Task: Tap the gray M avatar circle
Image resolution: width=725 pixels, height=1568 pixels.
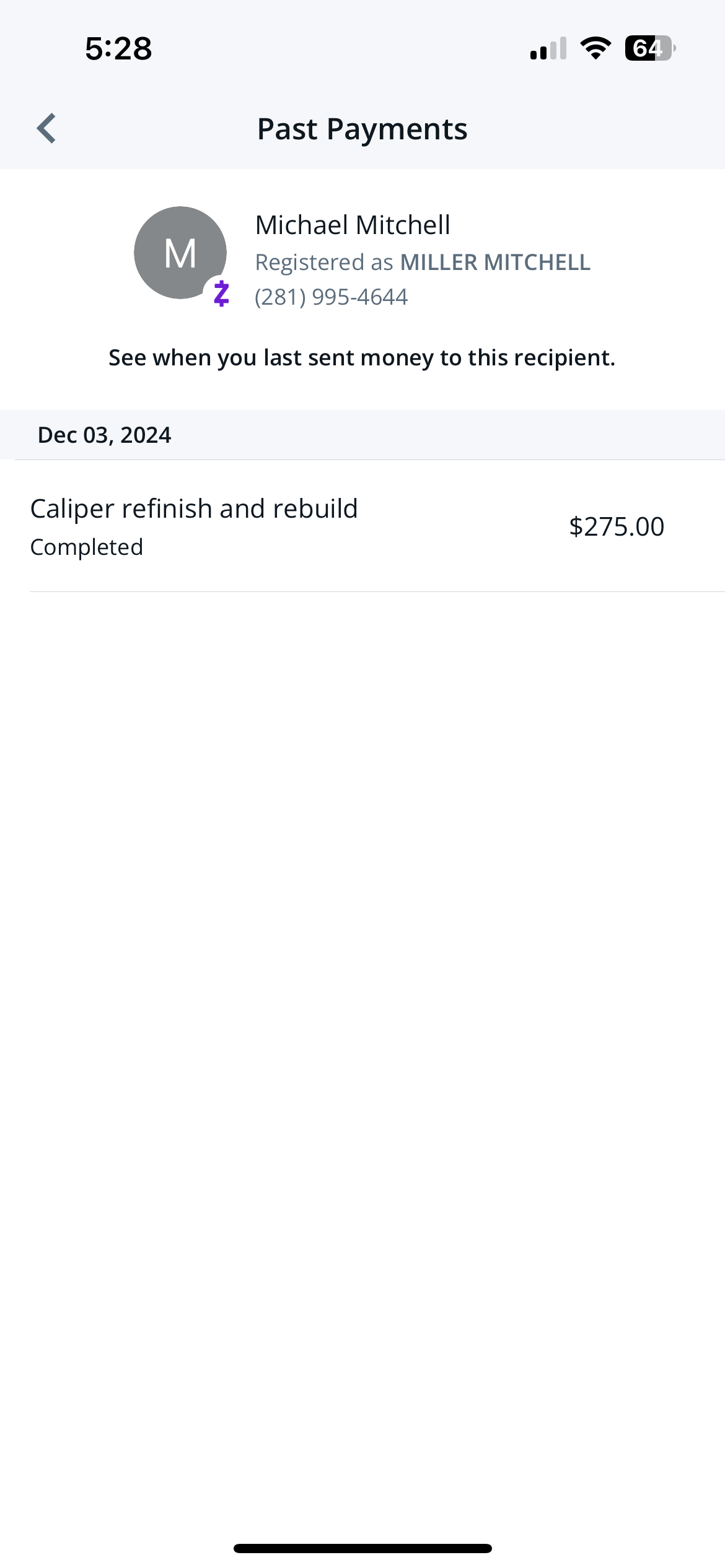Action: tap(180, 253)
